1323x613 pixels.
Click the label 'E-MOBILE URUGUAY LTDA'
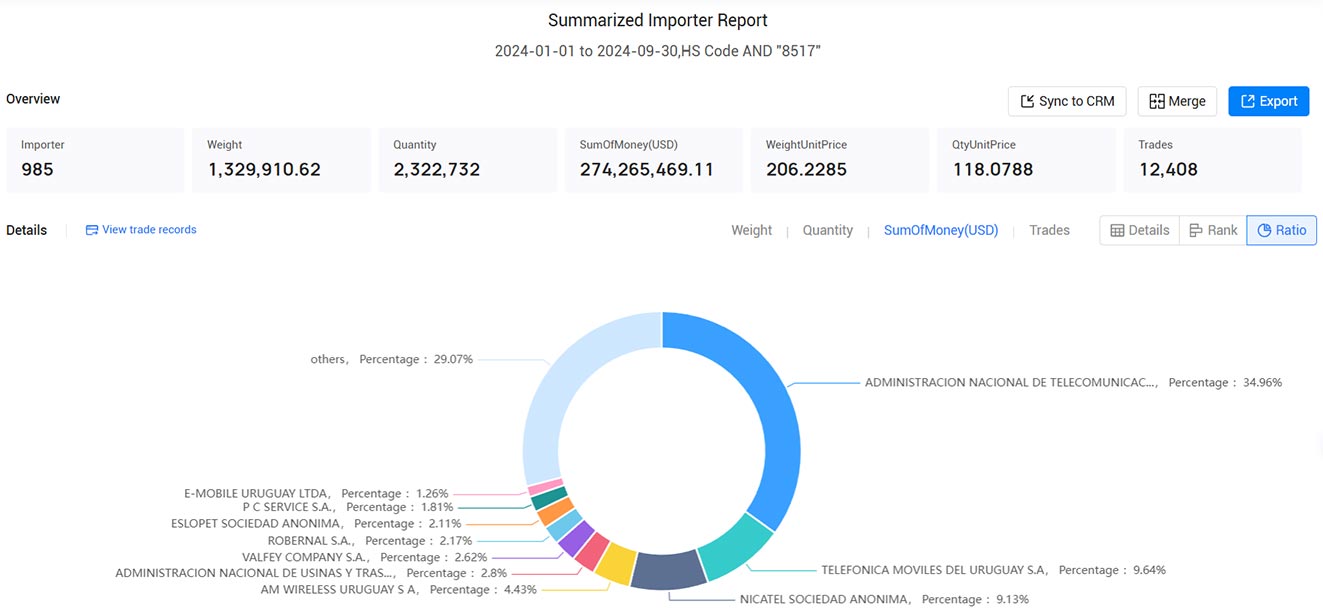point(257,493)
